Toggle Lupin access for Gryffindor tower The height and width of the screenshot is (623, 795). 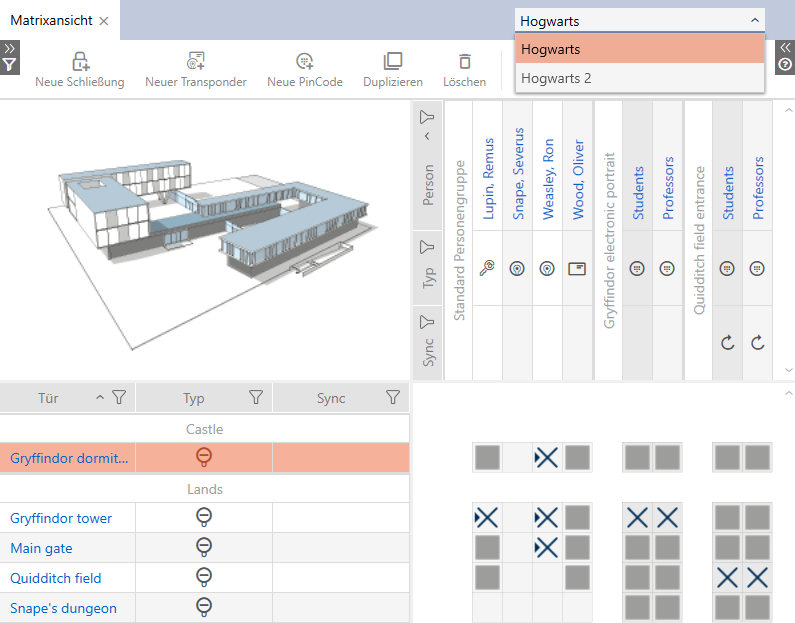pyautogui.click(x=487, y=518)
